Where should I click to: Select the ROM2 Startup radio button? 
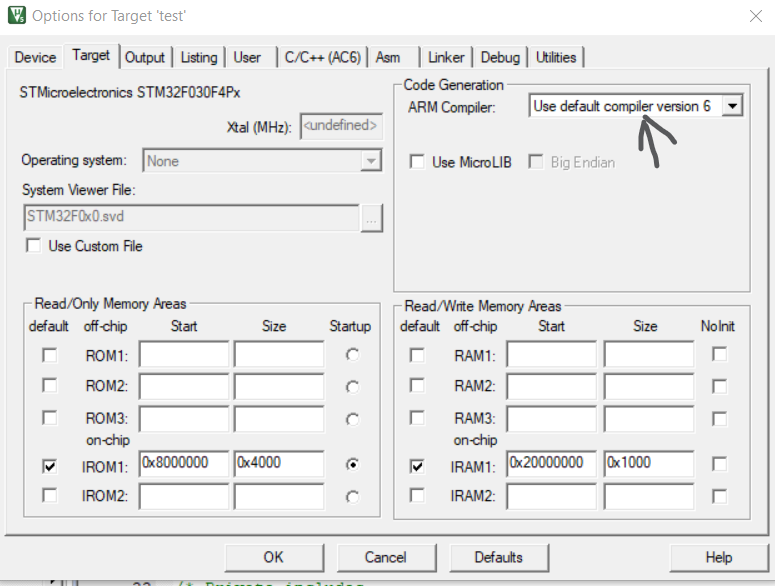[352, 387]
